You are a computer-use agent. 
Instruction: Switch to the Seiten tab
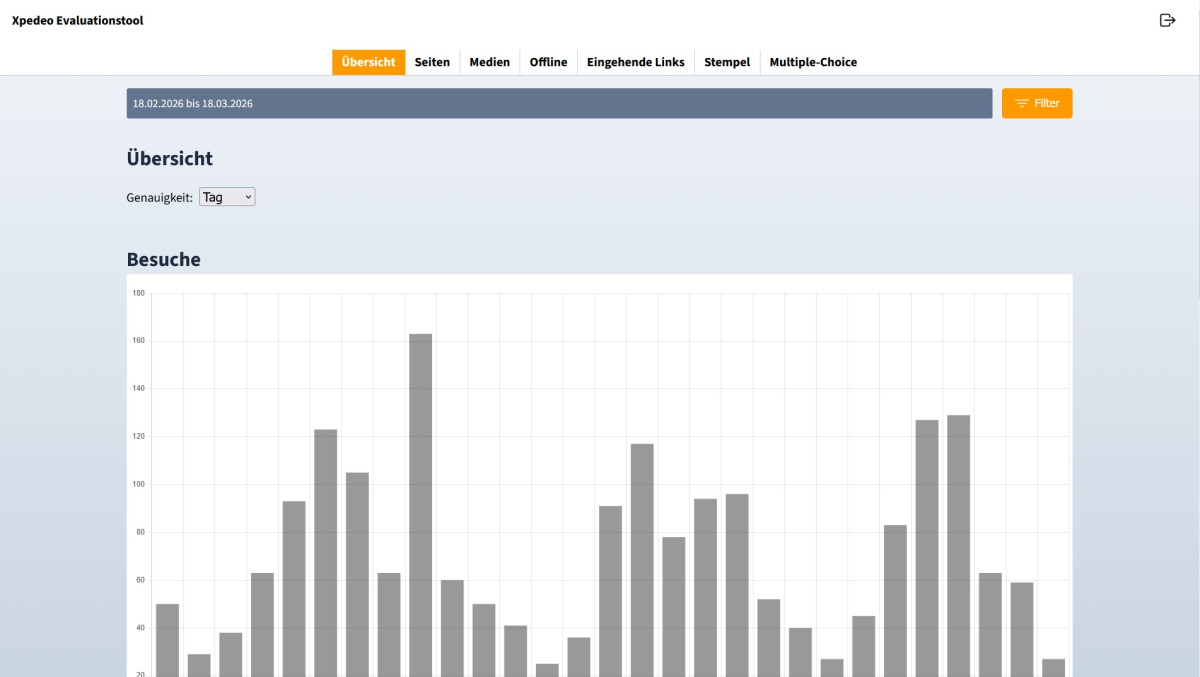[x=431, y=61]
